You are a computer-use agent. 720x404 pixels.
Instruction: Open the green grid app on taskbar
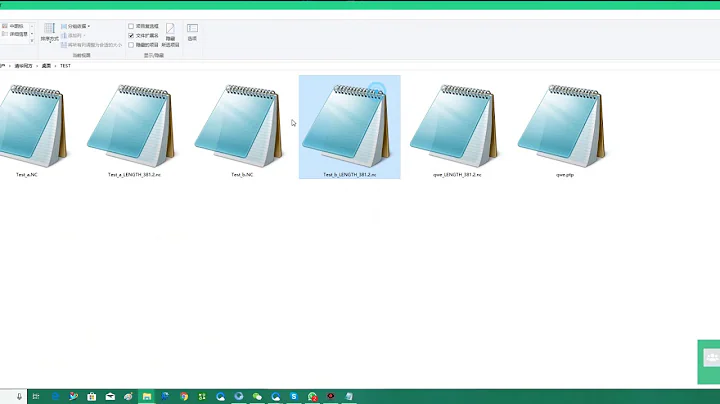pyautogui.click(x=202, y=396)
